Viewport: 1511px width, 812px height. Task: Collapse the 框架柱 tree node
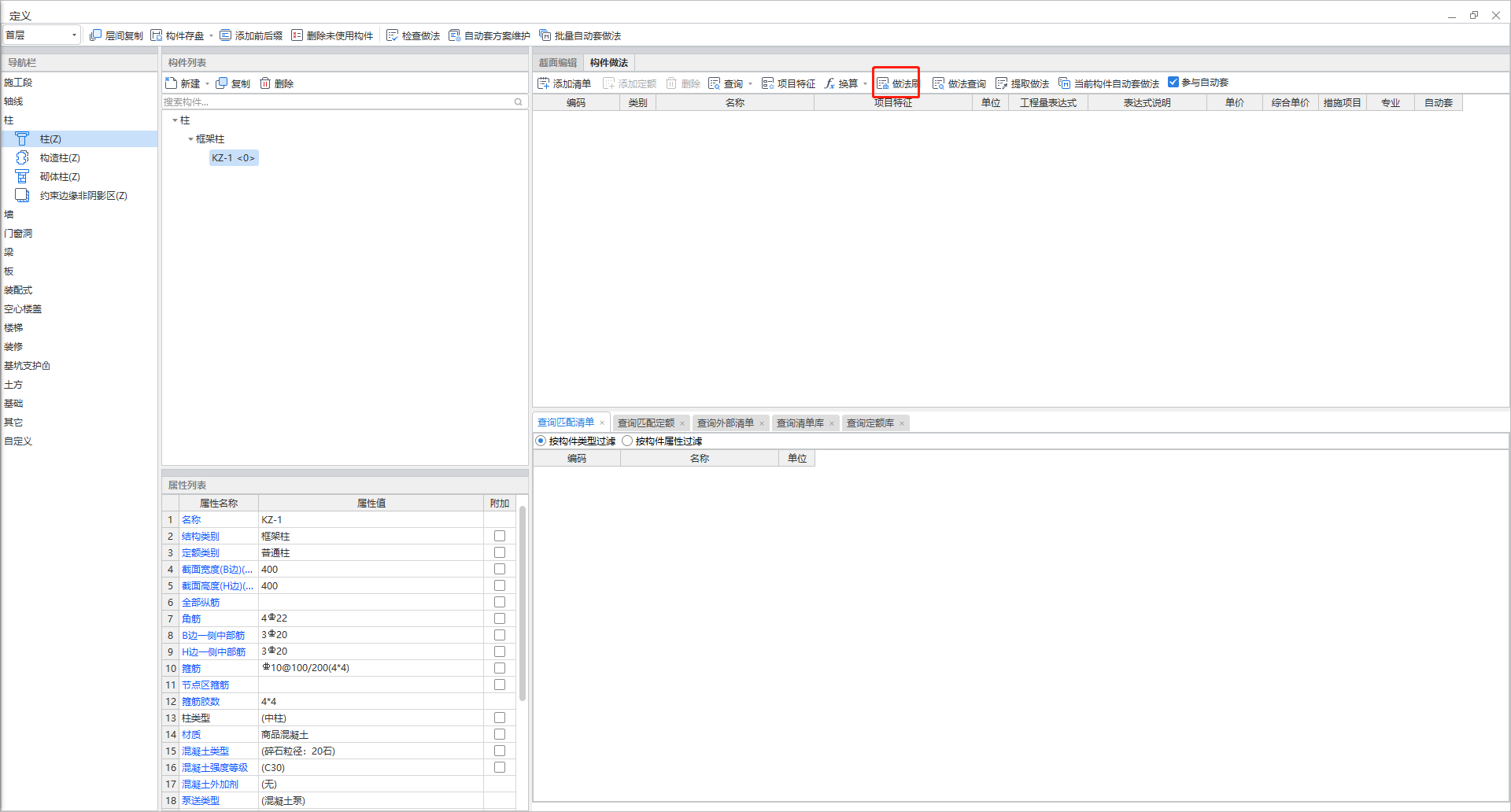pyautogui.click(x=190, y=139)
